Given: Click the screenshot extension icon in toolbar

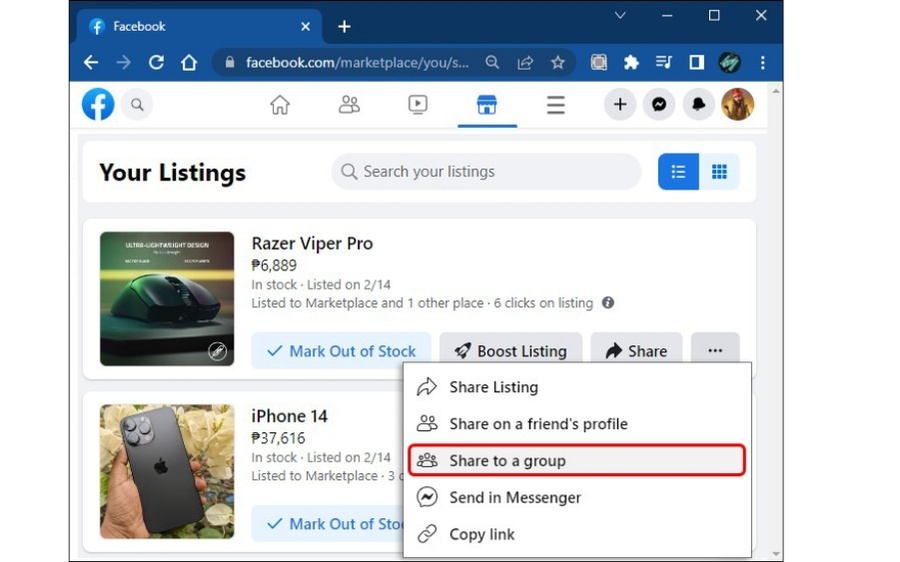Looking at the screenshot, I should point(599,63).
